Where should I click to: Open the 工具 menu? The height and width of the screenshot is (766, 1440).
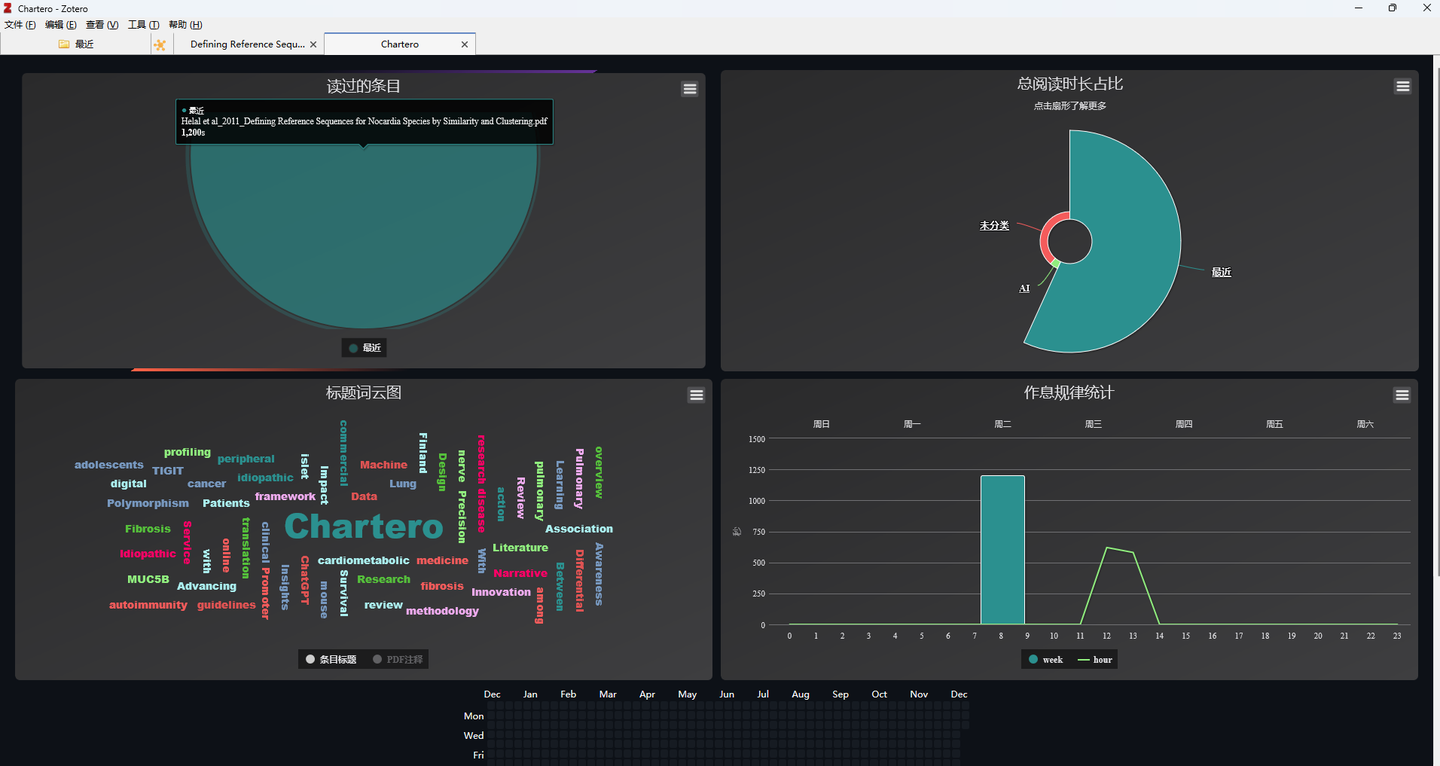tap(143, 25)
